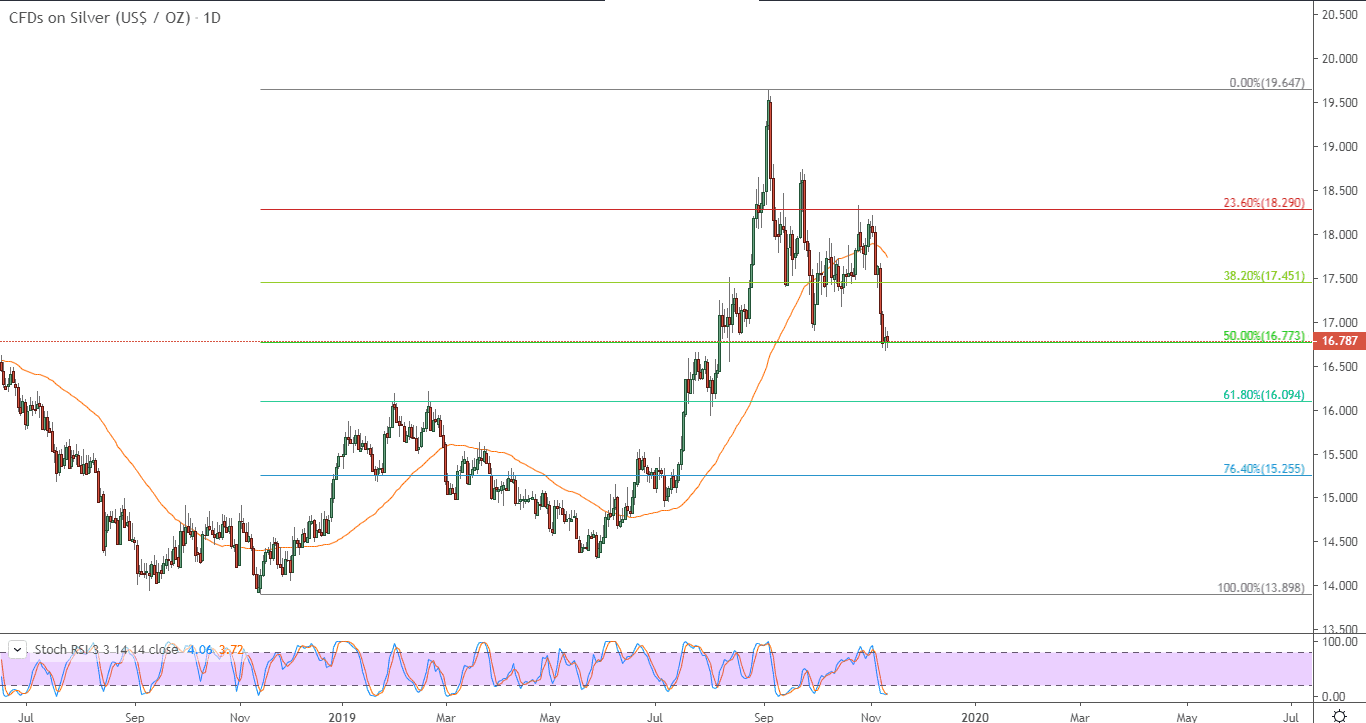Click the May 2020 time axis label
1366x723 pixels.
pyautogui.click(x=1186, y=716)
